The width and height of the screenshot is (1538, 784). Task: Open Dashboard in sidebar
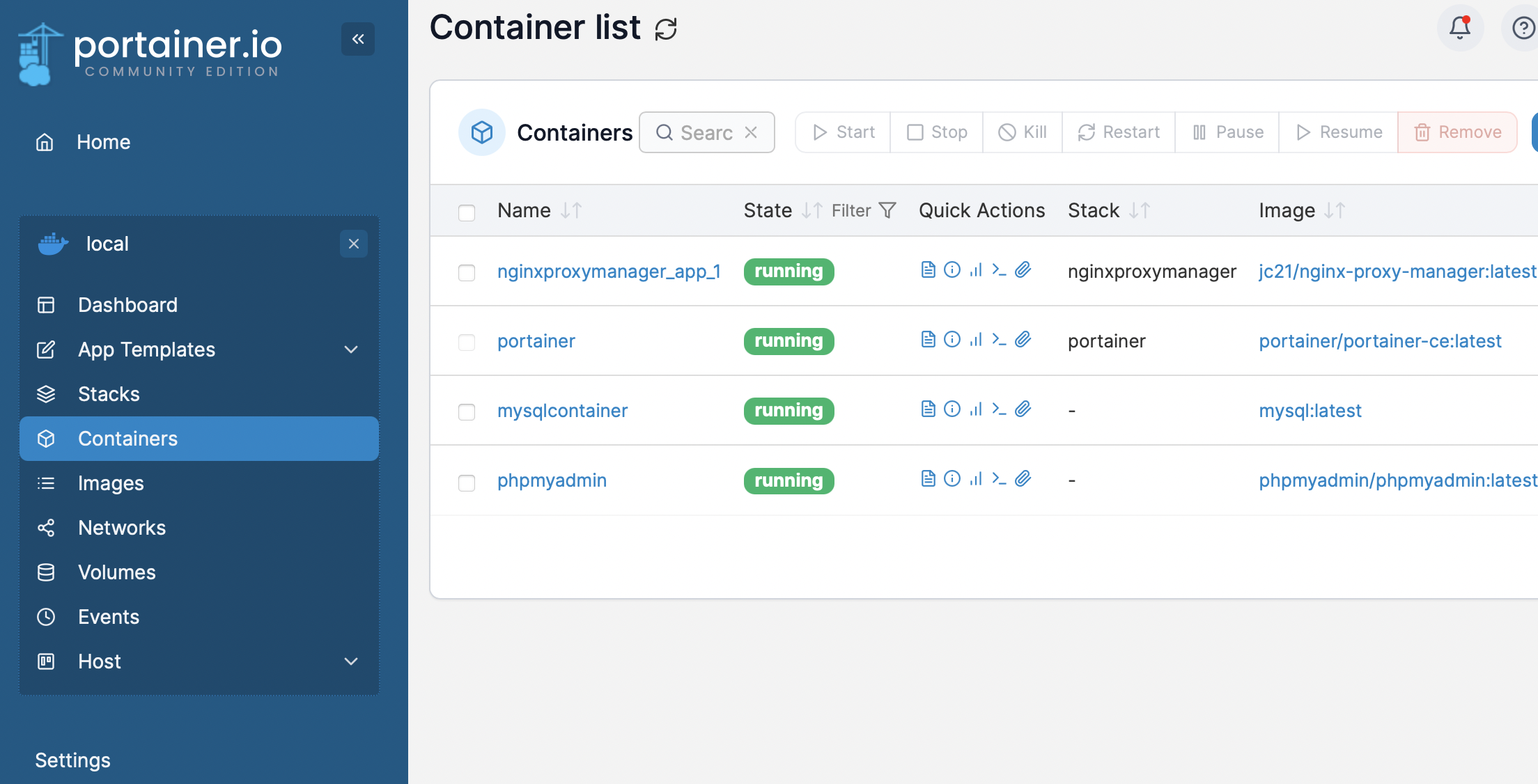click(x=199, y=305)
